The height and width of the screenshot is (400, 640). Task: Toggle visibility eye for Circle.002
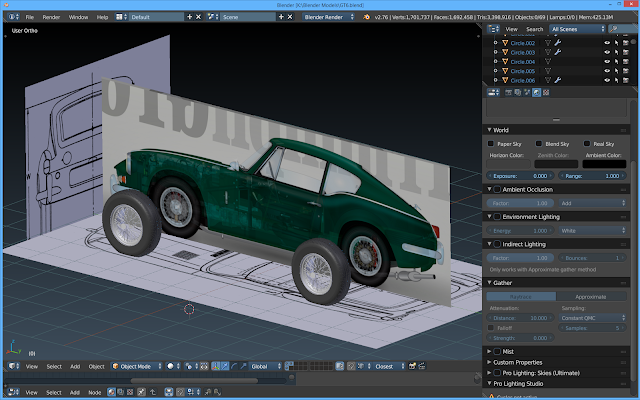click(607, 43)
